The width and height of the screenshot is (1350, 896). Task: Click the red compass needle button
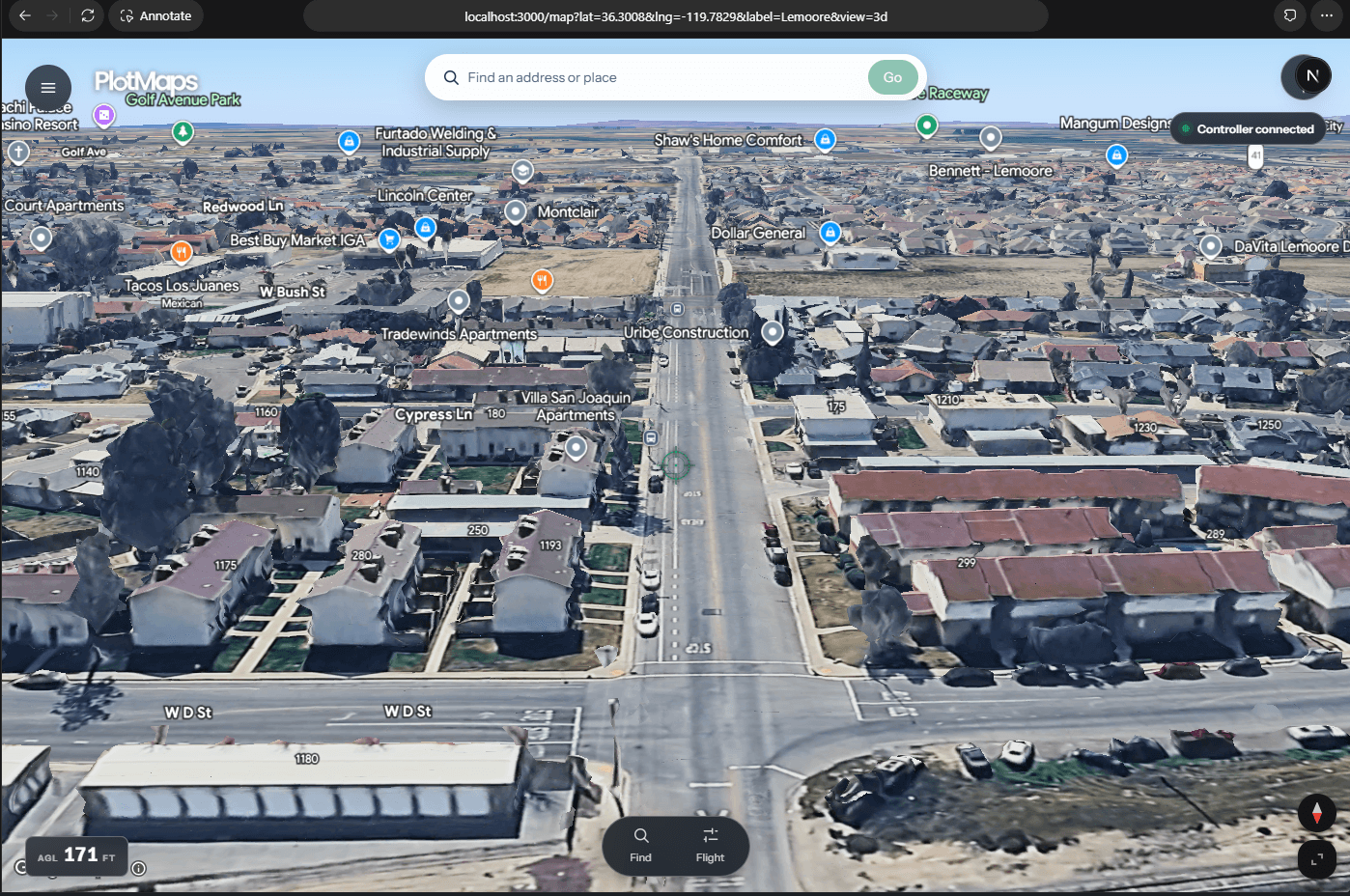[x=1316, y=813]
